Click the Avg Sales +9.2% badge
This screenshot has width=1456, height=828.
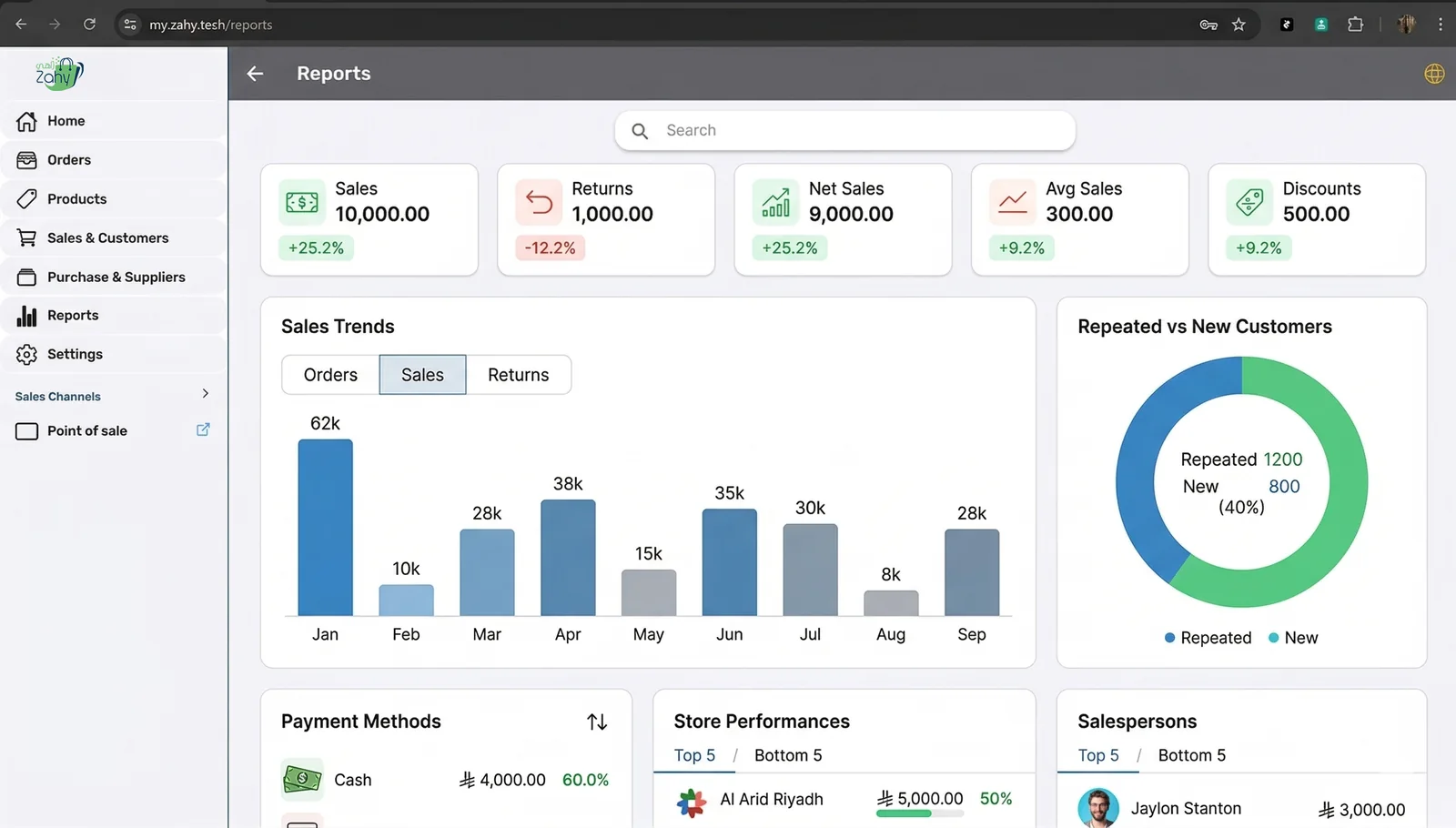[1022, 247]
